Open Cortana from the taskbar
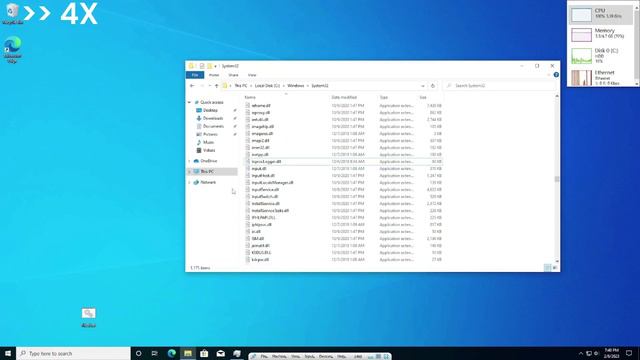The image size is (640, 360). [x=138, y=353]
